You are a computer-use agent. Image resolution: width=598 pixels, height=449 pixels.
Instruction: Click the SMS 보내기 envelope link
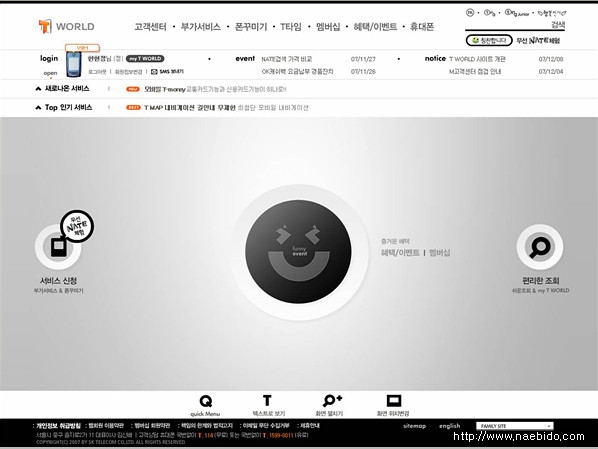pyautogui.click(x=167, y=71)
